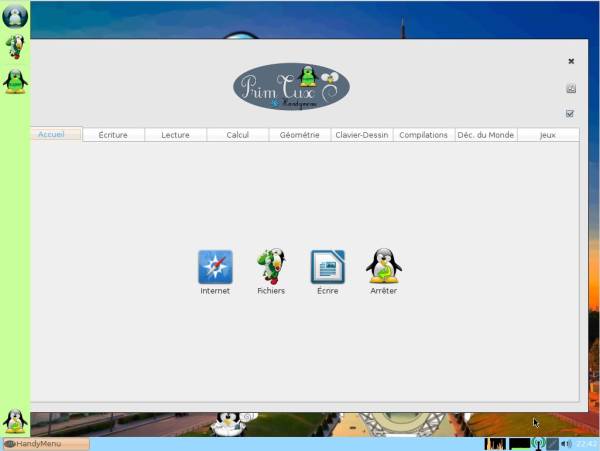
Task: Open the volume speaker tray icon
Action: [x=566, y=444]
